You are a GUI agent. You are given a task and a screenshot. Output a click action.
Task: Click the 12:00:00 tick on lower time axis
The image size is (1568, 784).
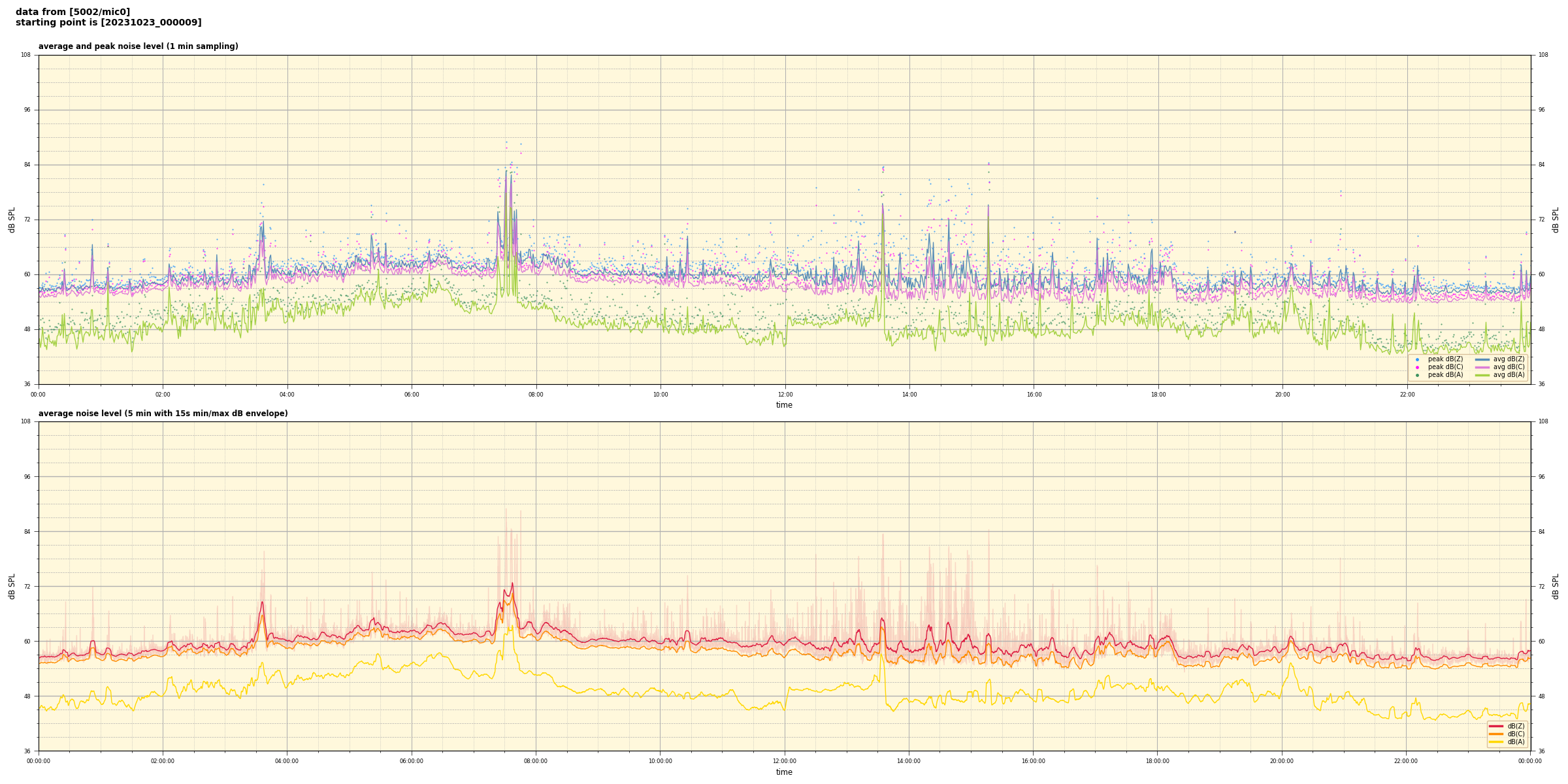tap(785, 761)
